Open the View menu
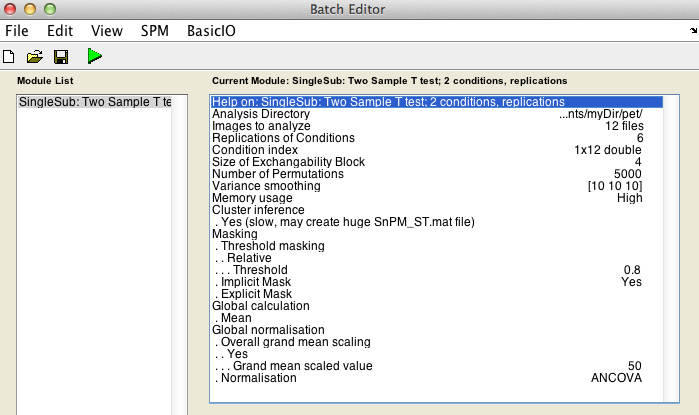 (x=107, y=31)
